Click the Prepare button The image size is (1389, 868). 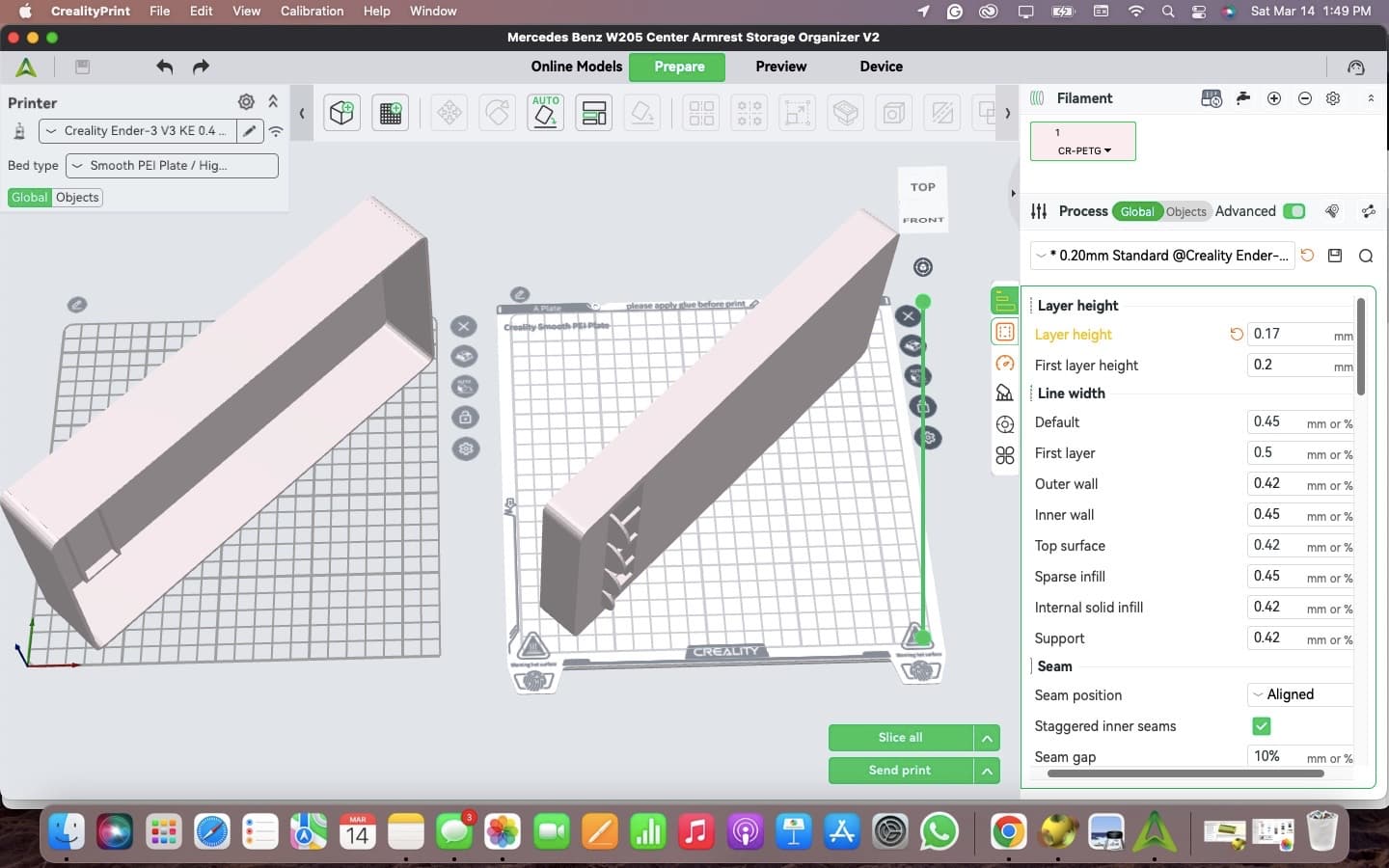[679, 67]
